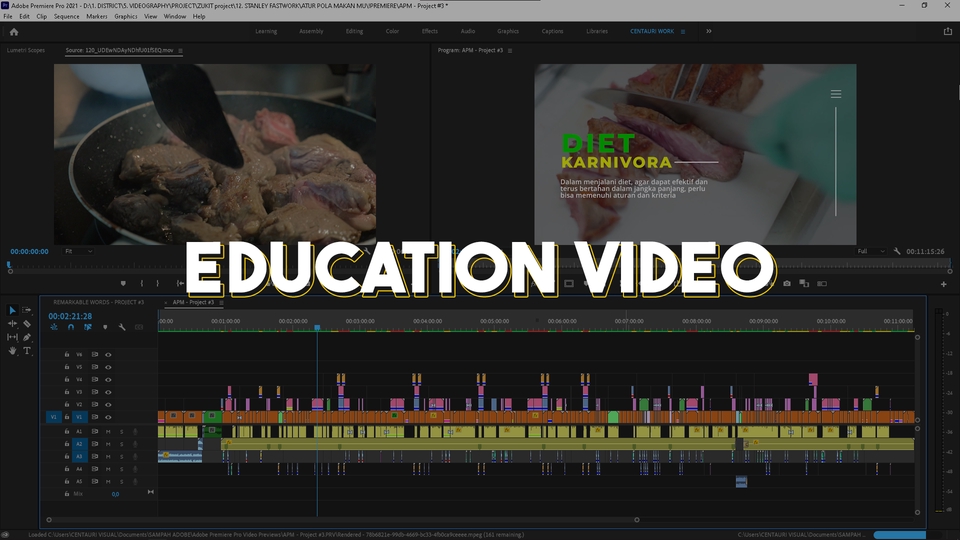The width and height of the screenshot is (960, 540).
Task: Open Program panel menu icon
Action: pyautogui.click(x=510, y=51)
